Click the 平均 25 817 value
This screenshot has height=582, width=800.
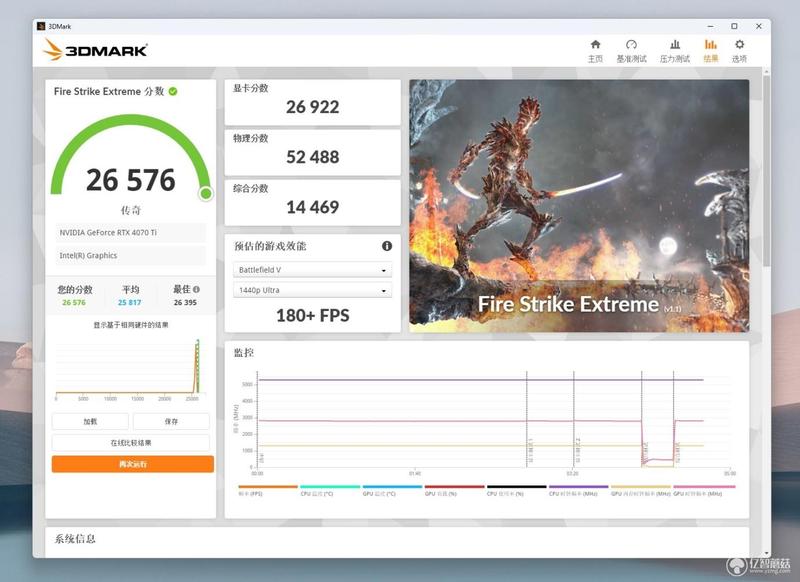130,302
